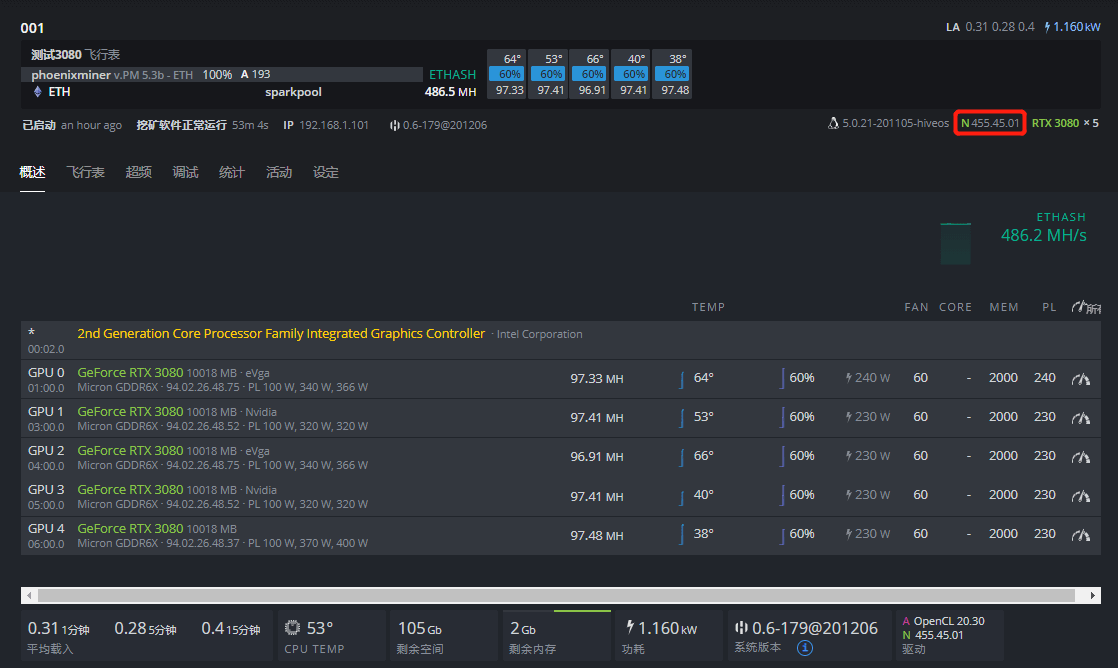Click the overclock tuning icon for GPU 0
Screen dimensions: 1118x668
coord(1080,378)
